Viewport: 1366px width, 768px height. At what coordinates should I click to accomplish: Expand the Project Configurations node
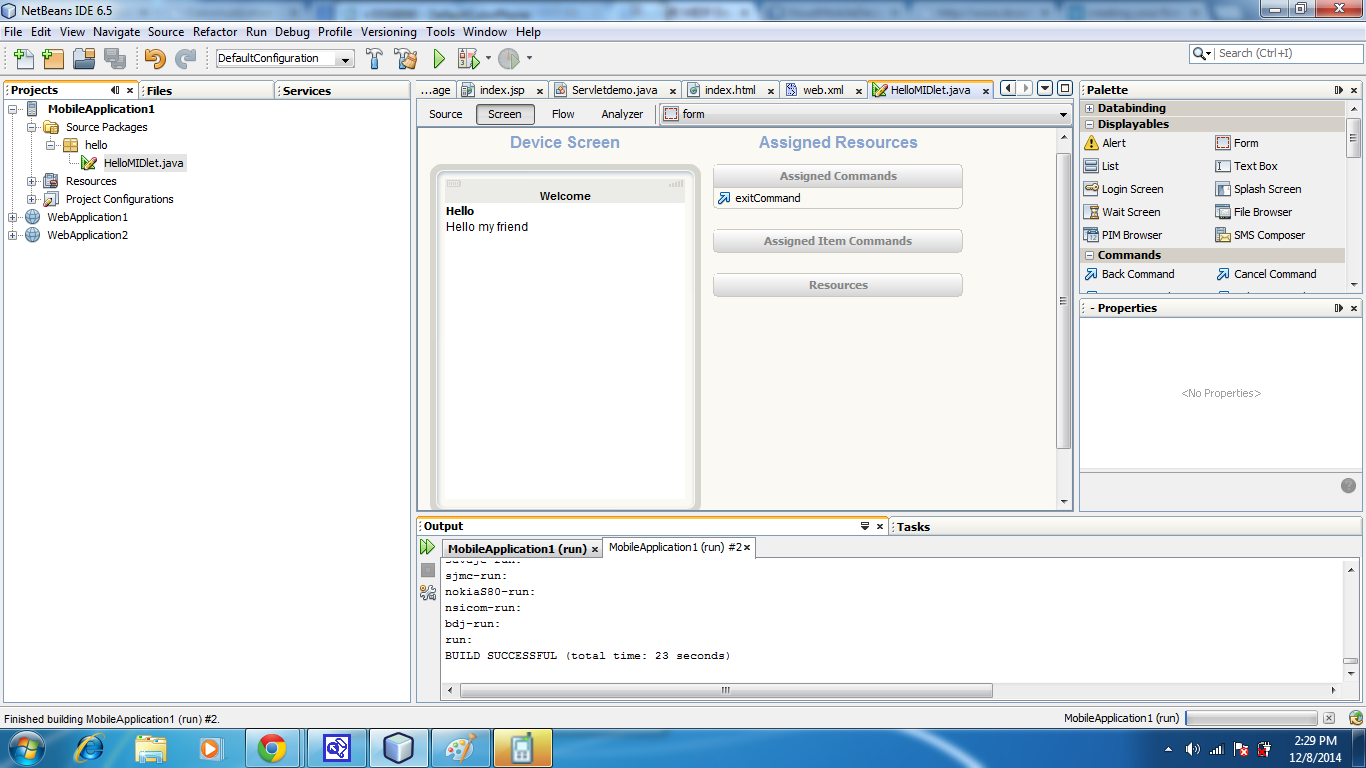32,199
